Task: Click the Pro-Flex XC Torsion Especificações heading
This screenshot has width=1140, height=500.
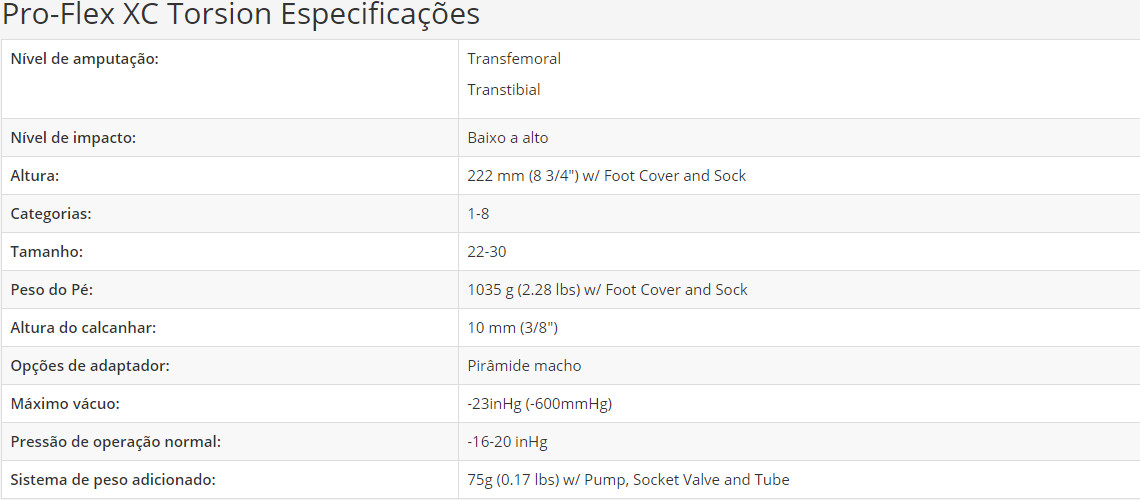Action: pos(241,15)
